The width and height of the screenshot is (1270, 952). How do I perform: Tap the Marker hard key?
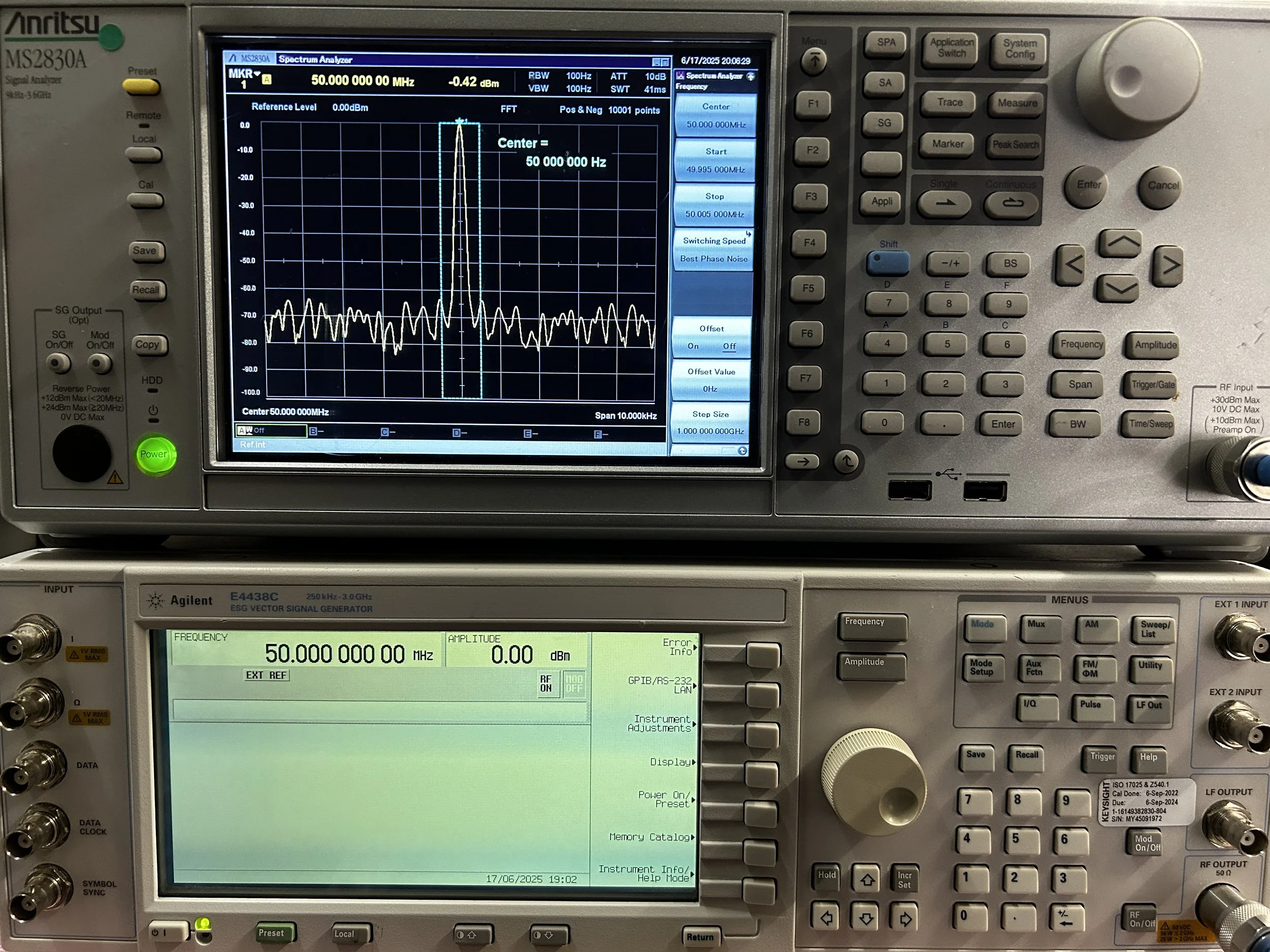[948, 145]
